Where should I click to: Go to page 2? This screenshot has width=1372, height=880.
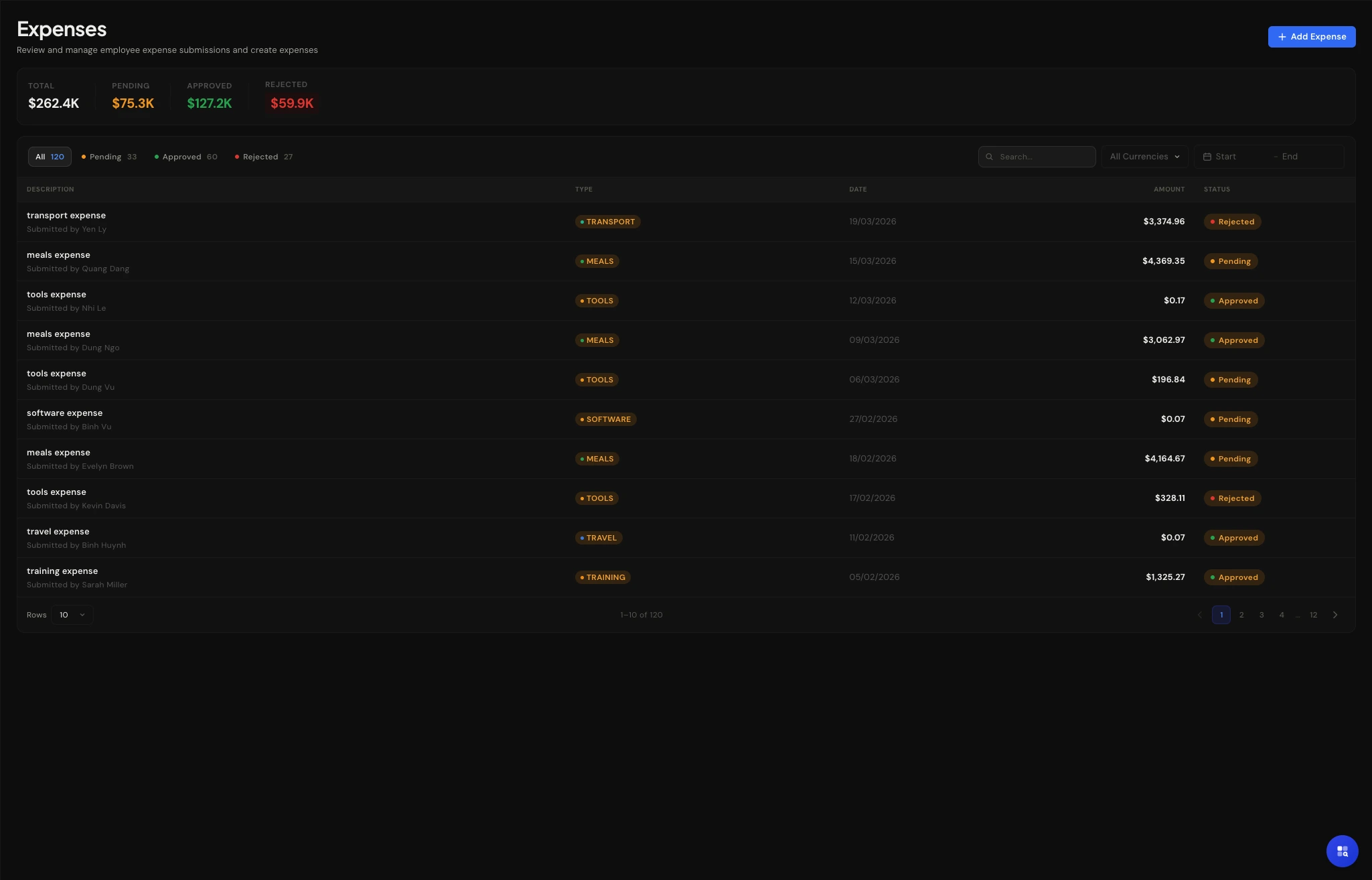click(x=1241, y=615)
